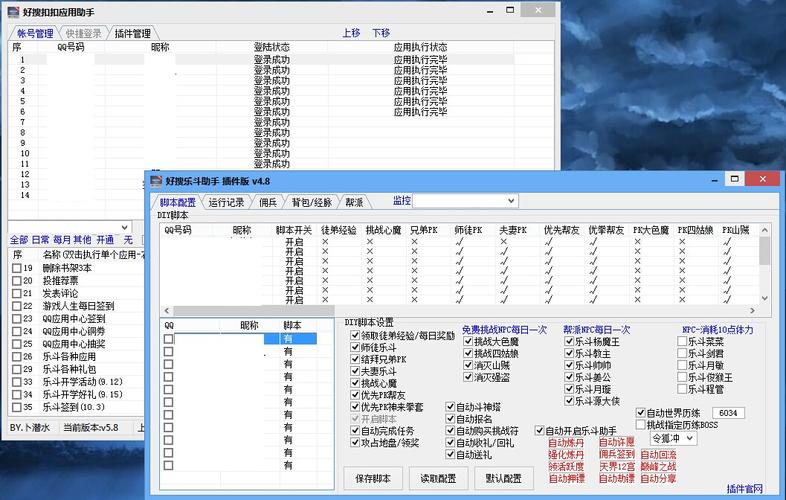Toggle 自动世界历练 checkbox
786x500 pixels.
pos(640,412)
